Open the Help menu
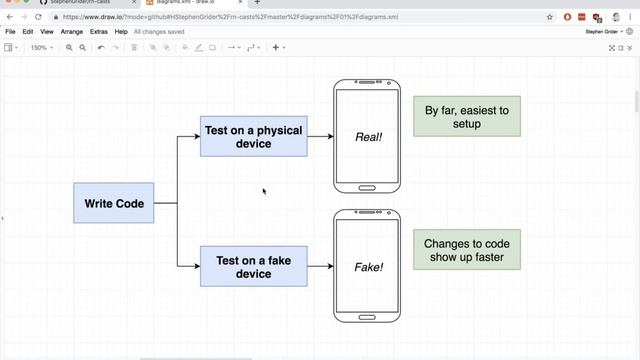The height and width of the screenshot is (360, 640). point(121,32)
